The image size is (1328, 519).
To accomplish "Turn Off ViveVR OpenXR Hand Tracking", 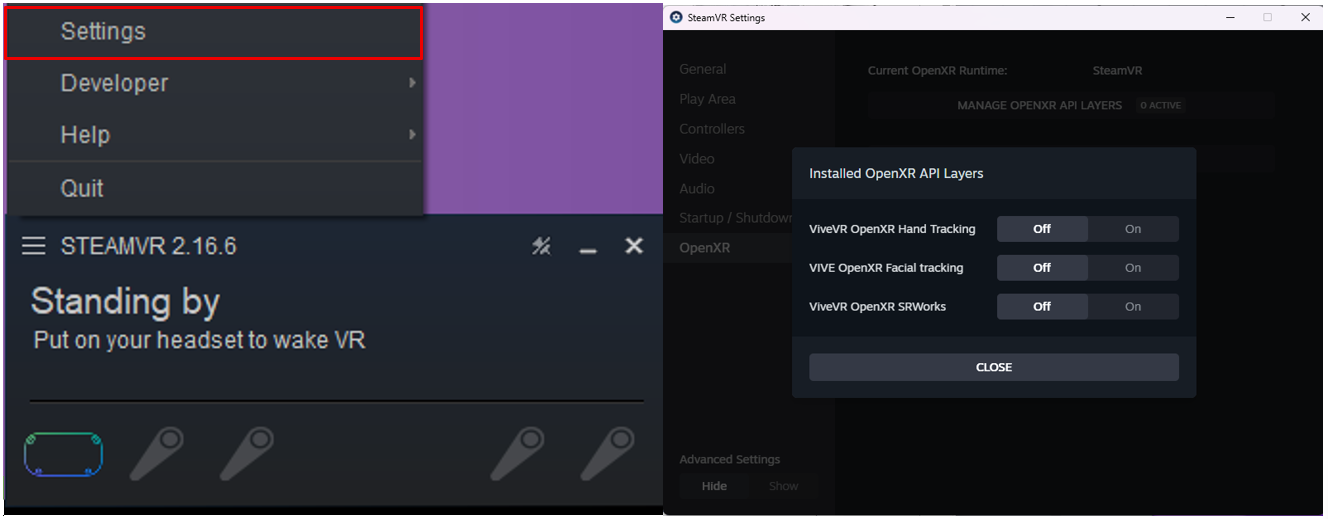I will pos(1042,229).
